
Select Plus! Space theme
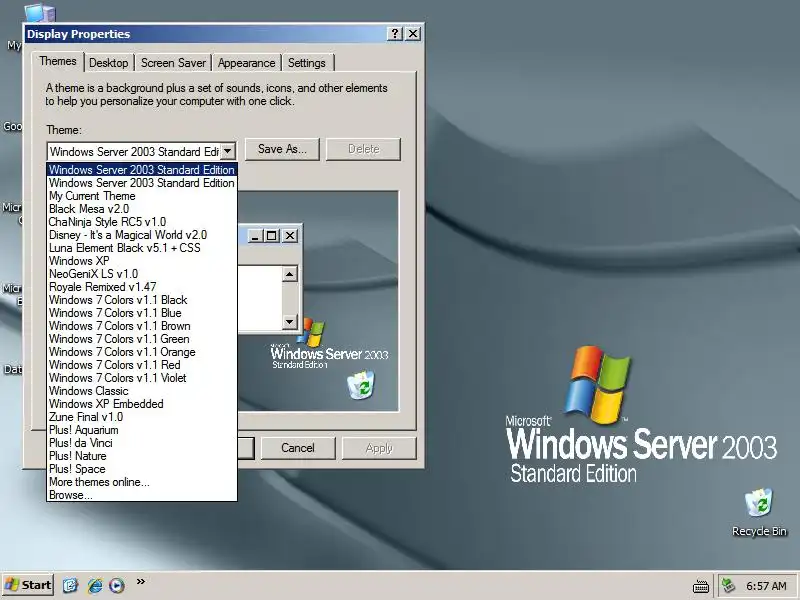pyautogui.click(x=142, y=469)
